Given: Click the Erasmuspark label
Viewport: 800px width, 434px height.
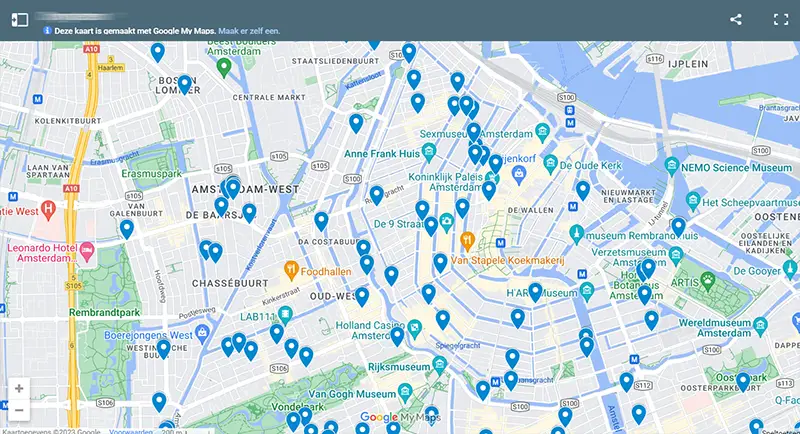Looking at the screenshot, I should click(x=152, y=173).
